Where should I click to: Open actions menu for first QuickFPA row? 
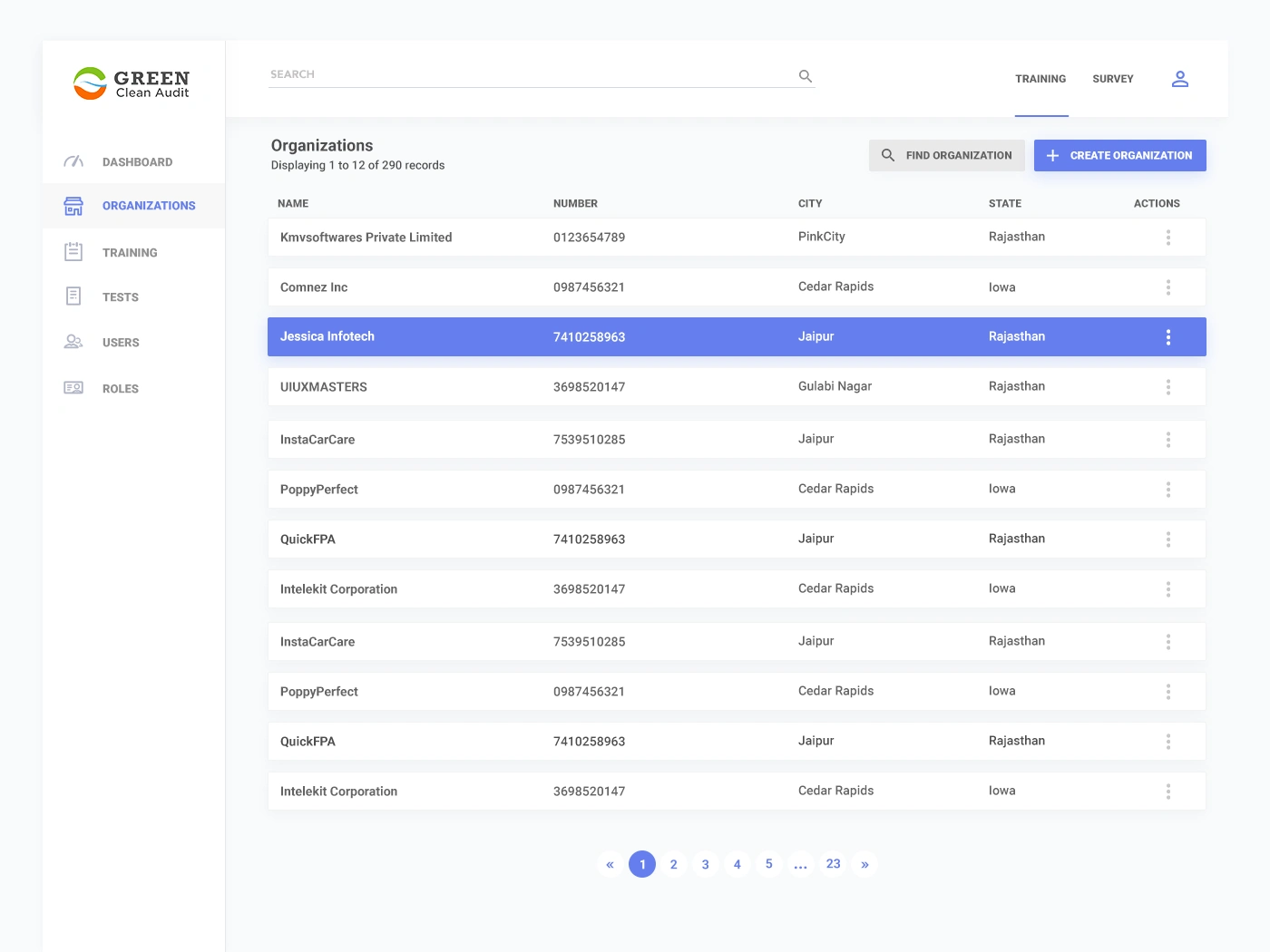pyautogui.click(x=1168, y=539)
